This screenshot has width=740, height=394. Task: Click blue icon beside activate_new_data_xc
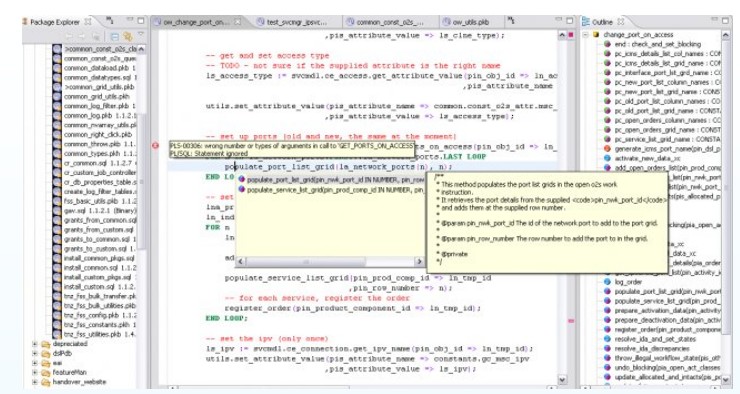click(x=607, y=158)
